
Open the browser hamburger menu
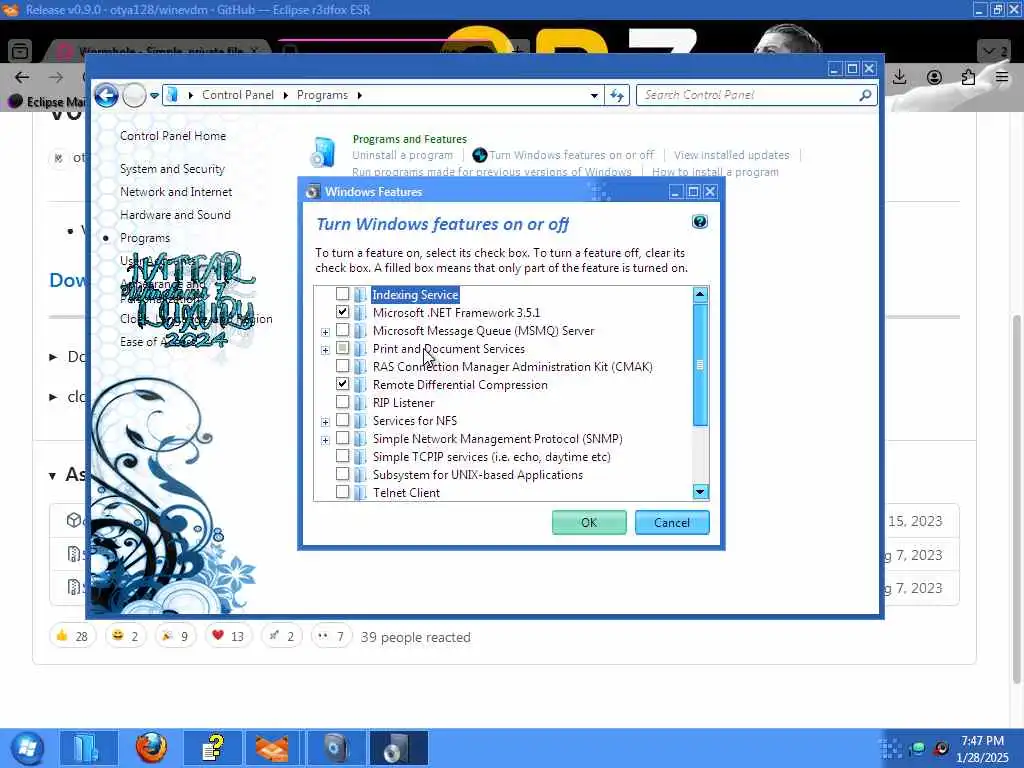pos(1002,77)
